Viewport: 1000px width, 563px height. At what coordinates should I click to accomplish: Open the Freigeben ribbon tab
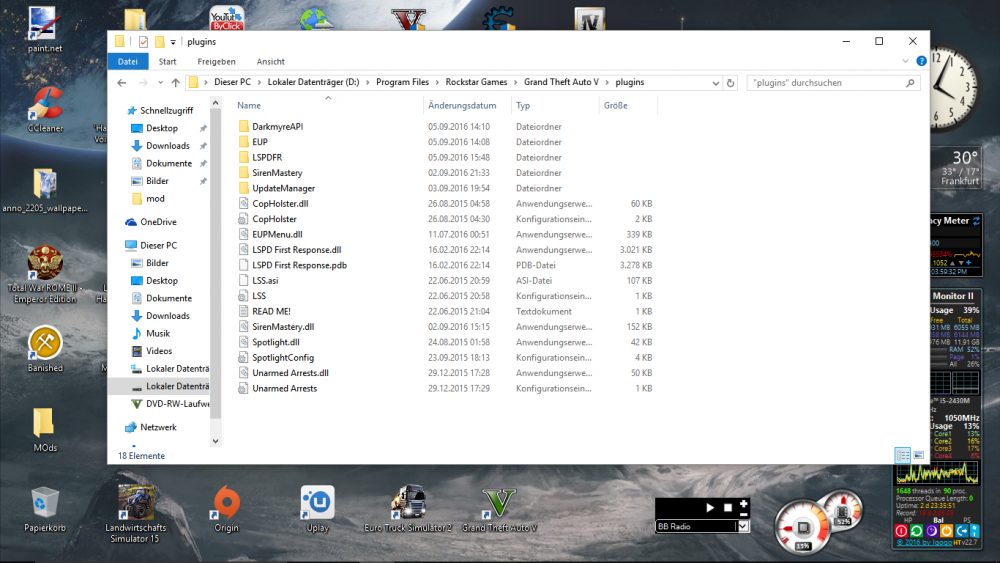216,61
